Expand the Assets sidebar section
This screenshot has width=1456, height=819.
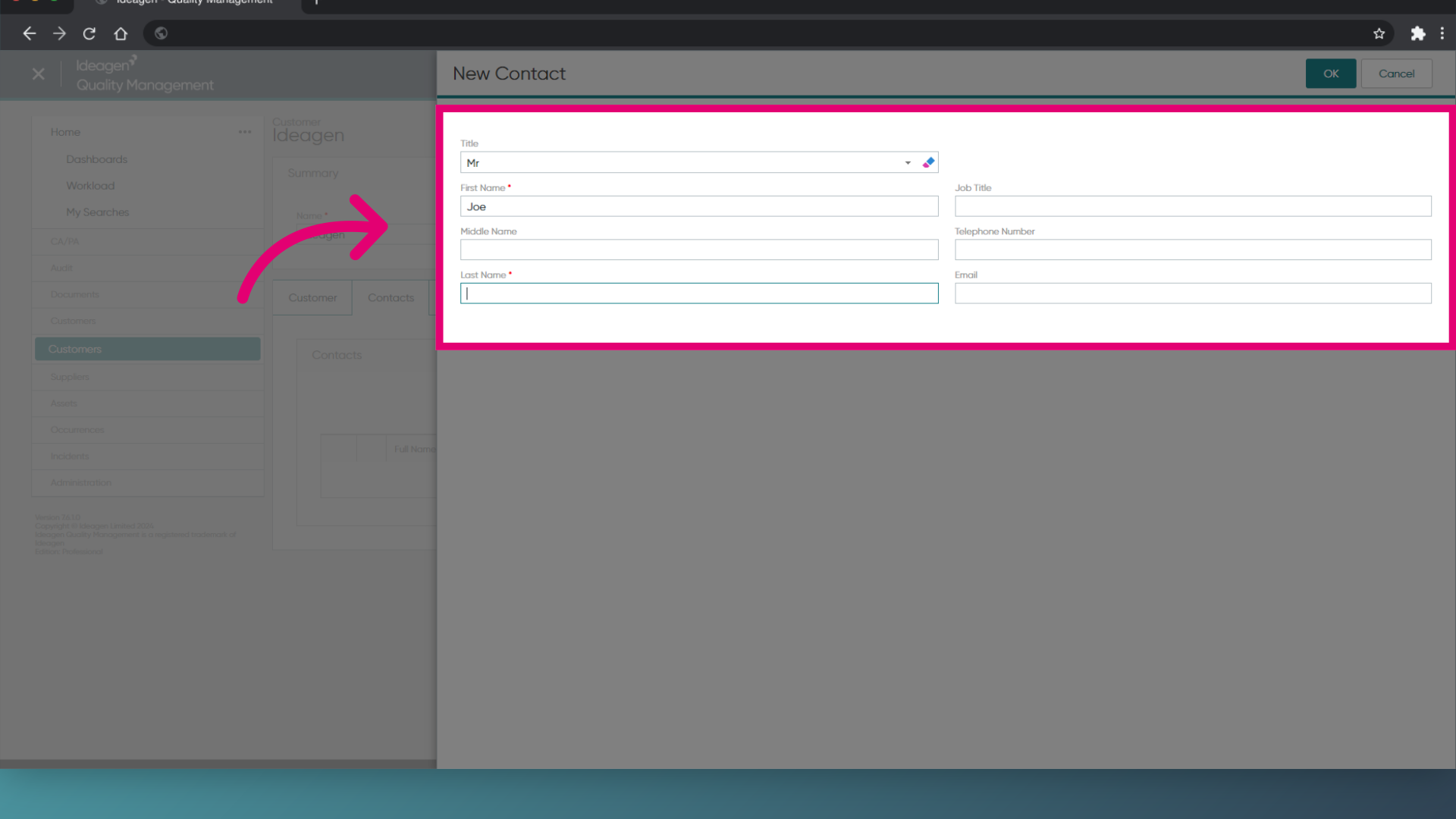point(148,403)
